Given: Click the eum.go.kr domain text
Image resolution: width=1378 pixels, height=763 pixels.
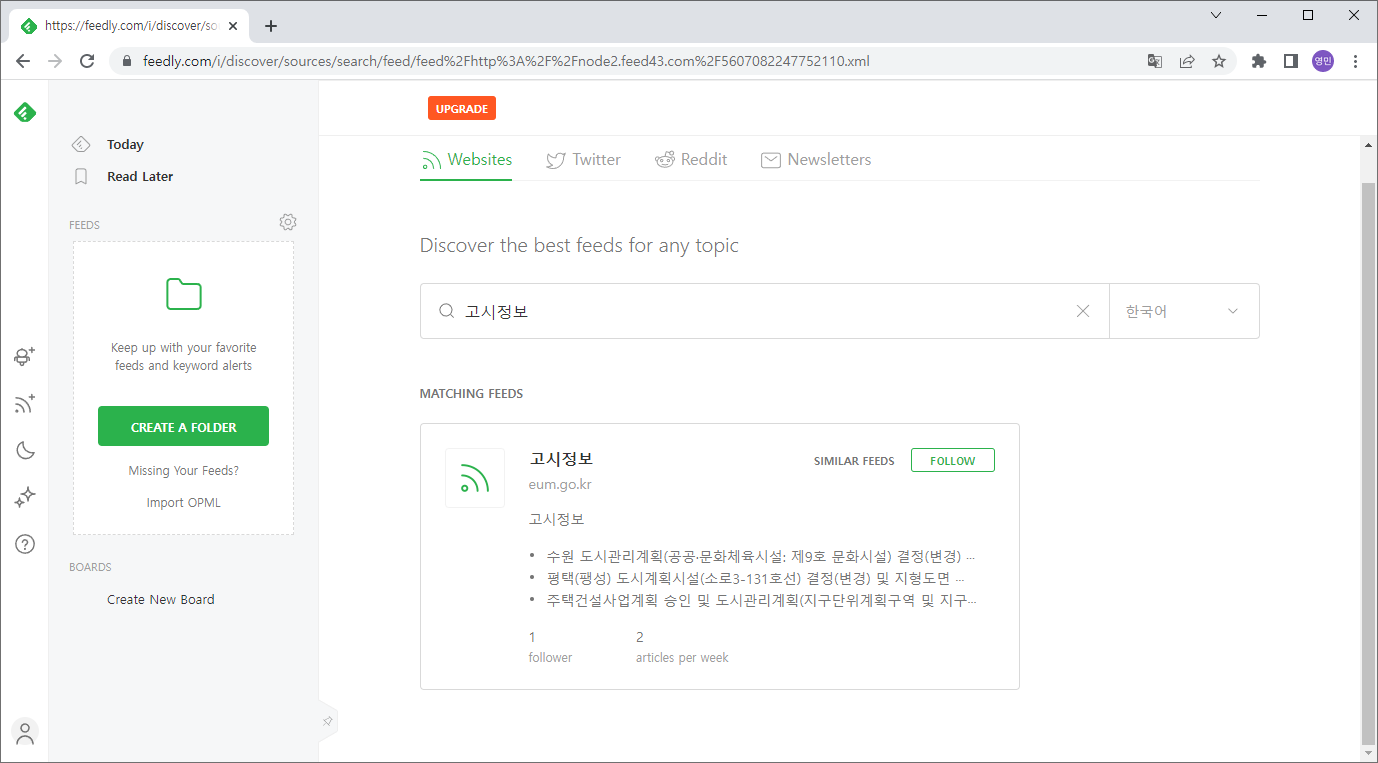Looking at the screenshot, I should (560, 484).
